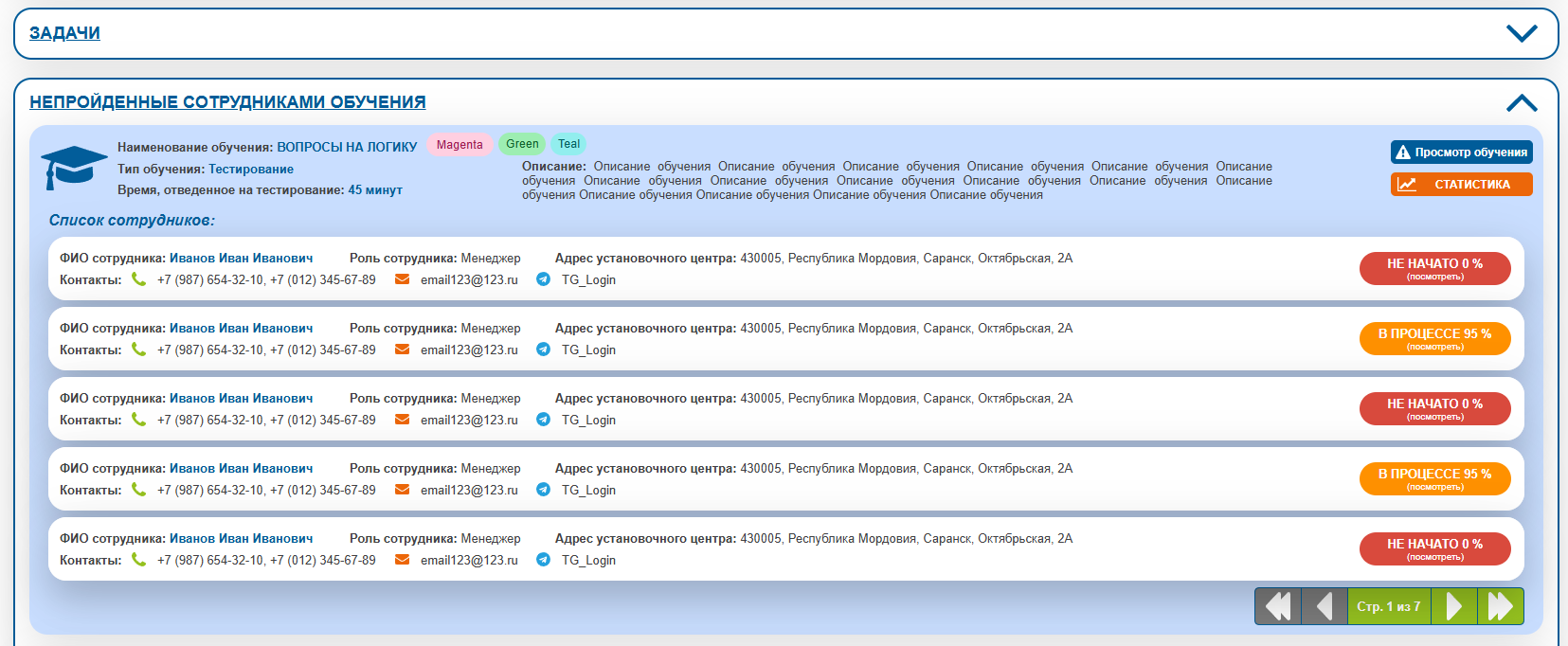Click the graduation cap training icon
This screenshot has height=646, width=1568.
click(74, 168)
